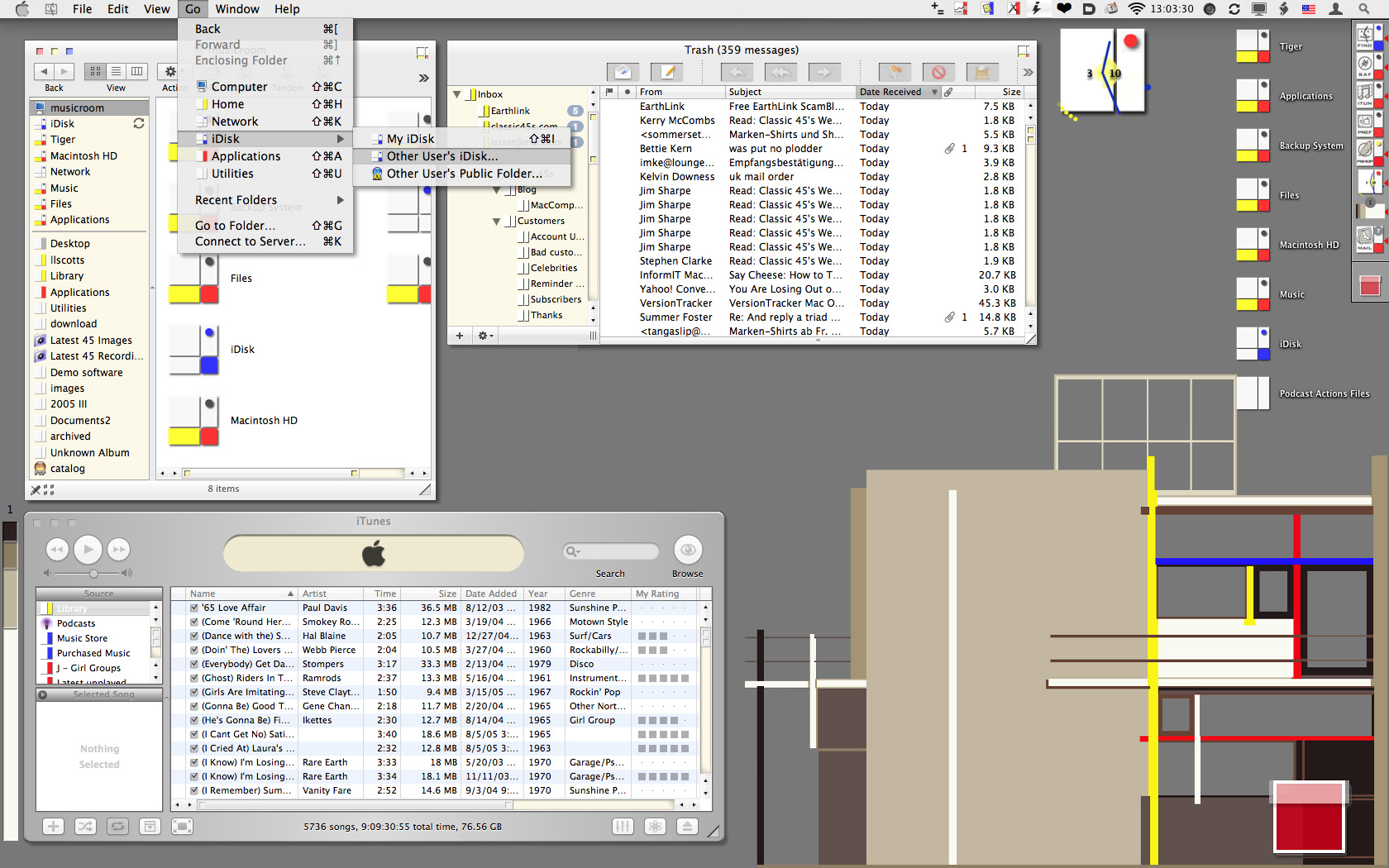Switch Finder to column view
The height and width of the screenshot is (868, 1389).
pos(137,72)
